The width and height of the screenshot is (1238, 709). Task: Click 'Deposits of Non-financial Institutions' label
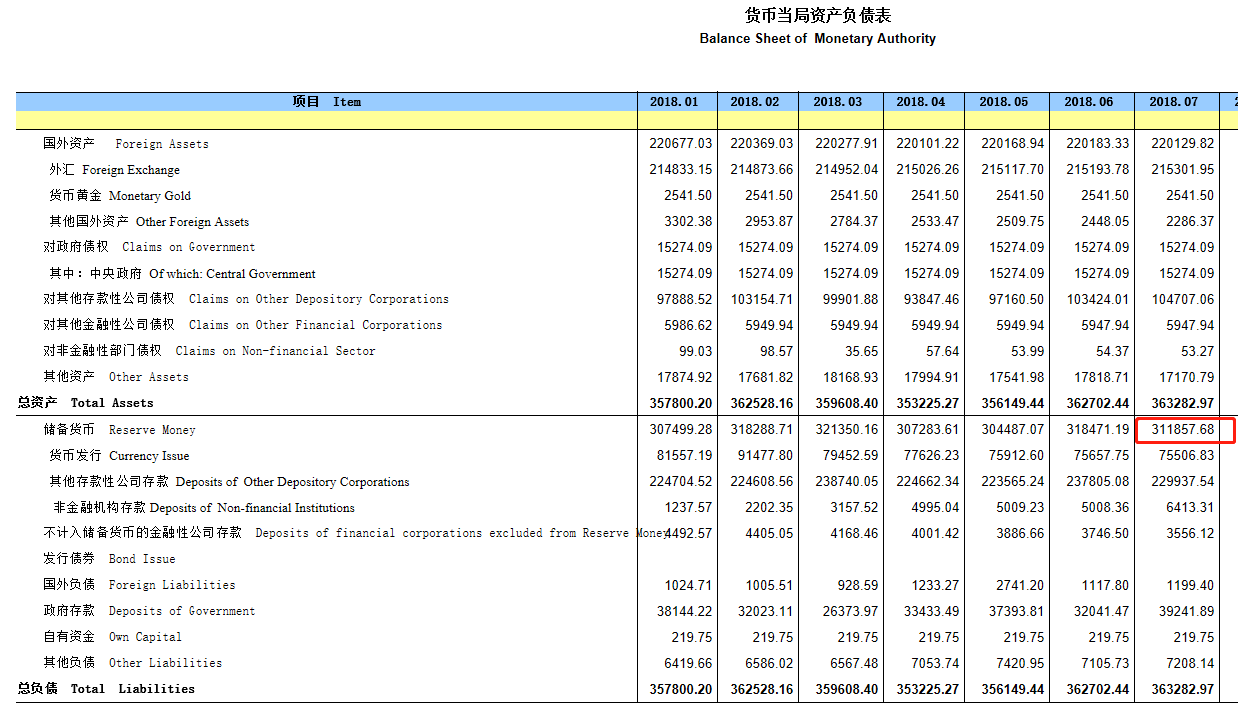252,508
